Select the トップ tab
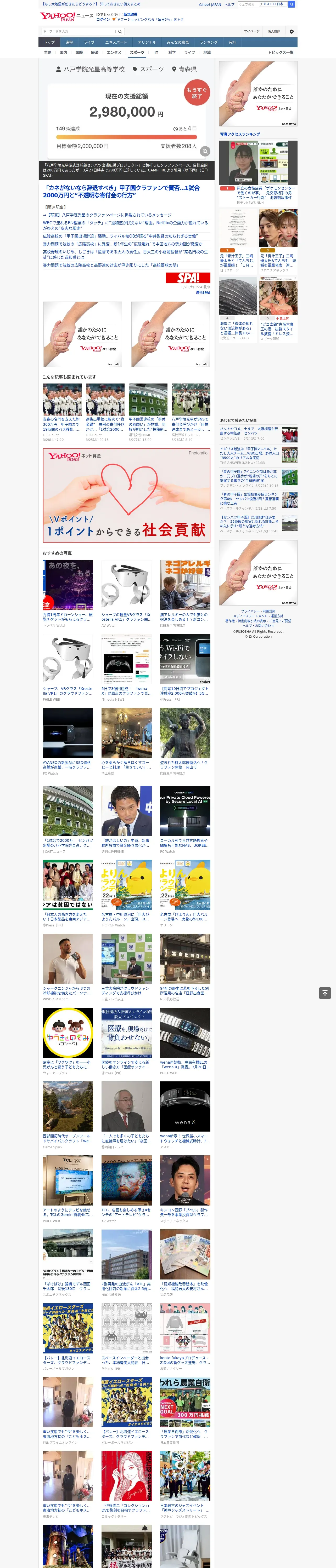Screen dimensions: 336x1568 point(49,43)
